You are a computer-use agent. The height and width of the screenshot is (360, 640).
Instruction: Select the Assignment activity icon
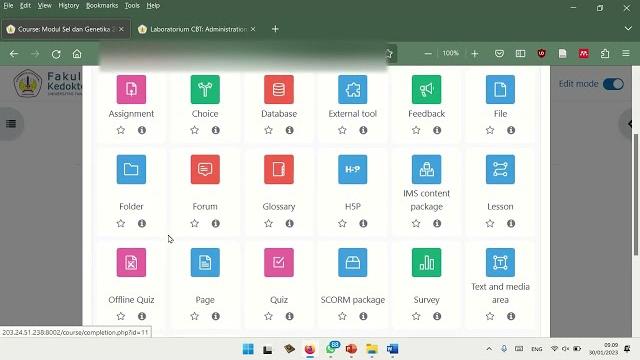click(x=131, y=89)
